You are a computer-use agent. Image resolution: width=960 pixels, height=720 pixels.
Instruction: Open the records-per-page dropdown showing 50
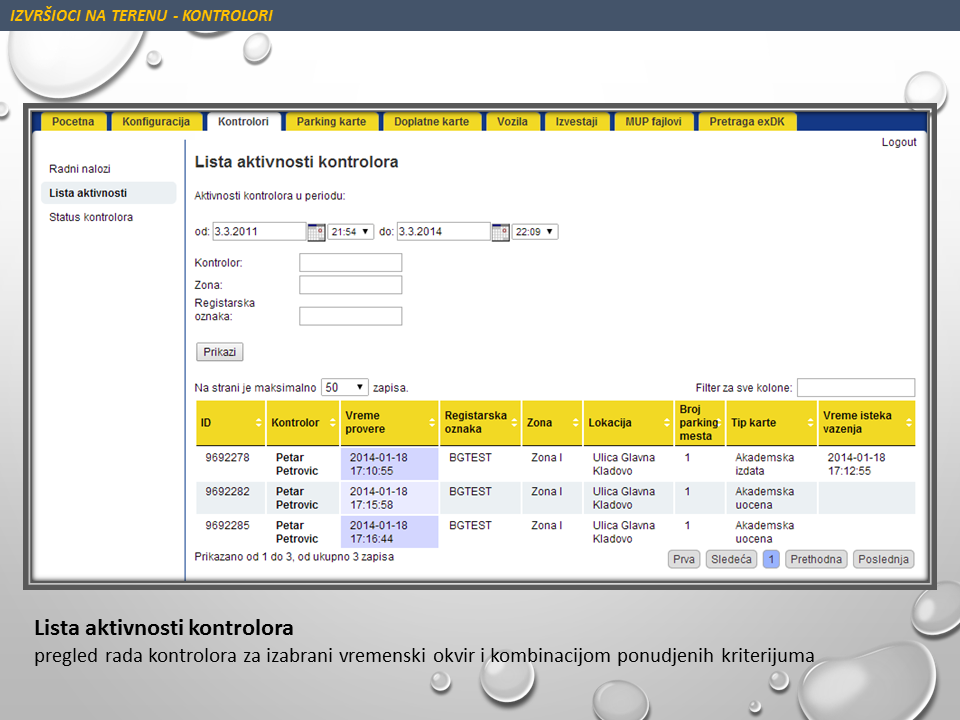coord(344,387)
